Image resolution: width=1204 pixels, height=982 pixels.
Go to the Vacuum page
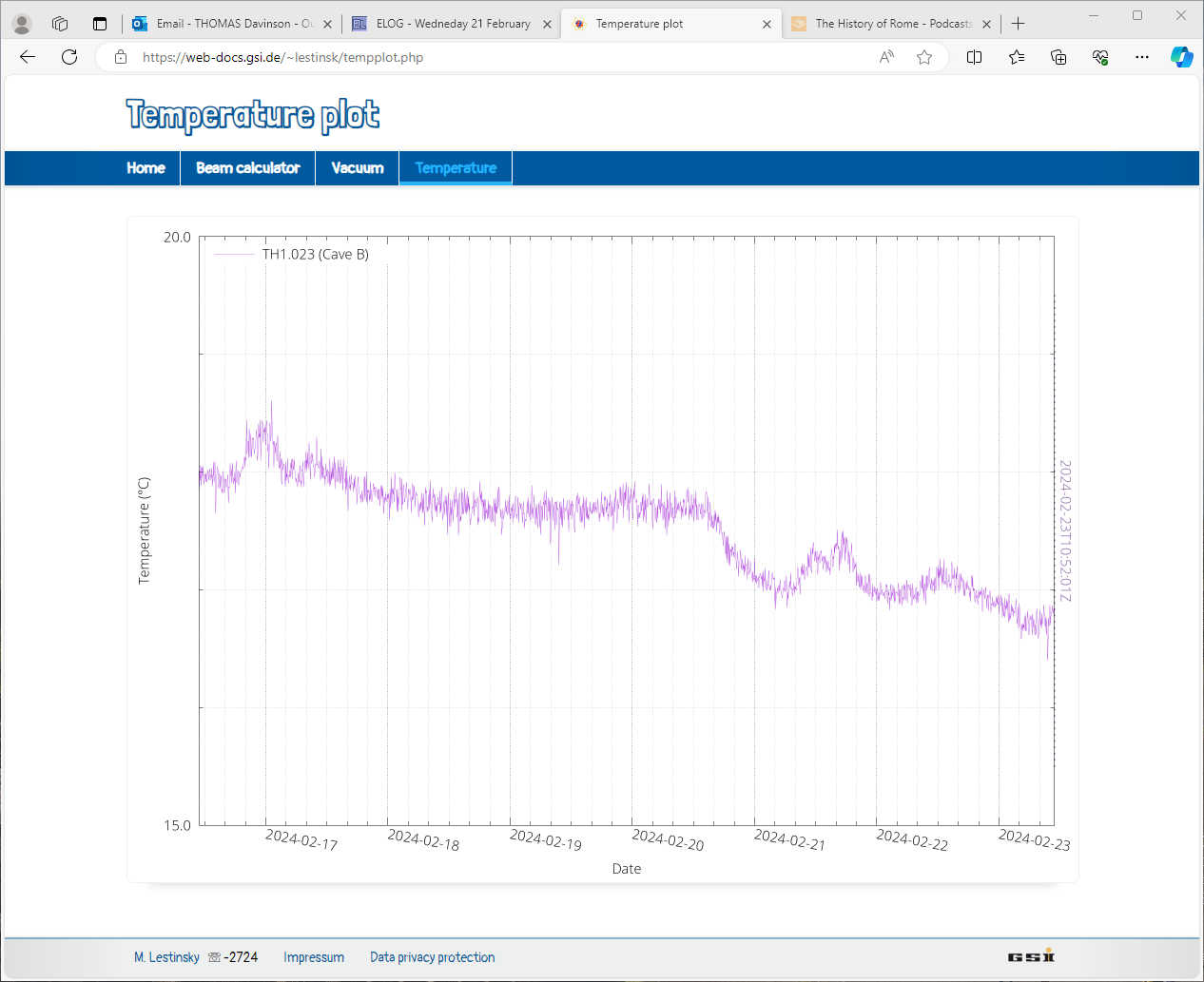click(x=358, y=168)
